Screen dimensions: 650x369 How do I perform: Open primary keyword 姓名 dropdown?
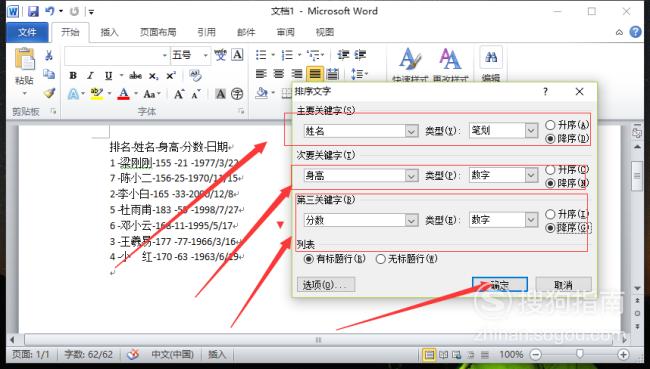pos(411,131)
